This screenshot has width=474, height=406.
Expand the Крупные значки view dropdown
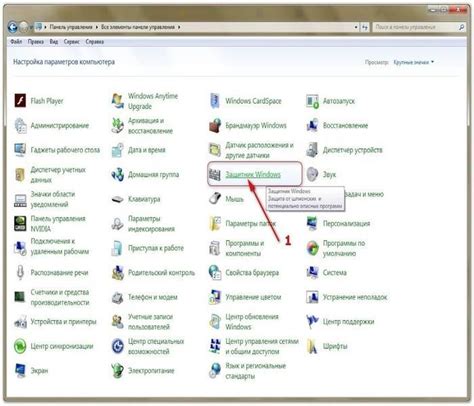[414, 62]
